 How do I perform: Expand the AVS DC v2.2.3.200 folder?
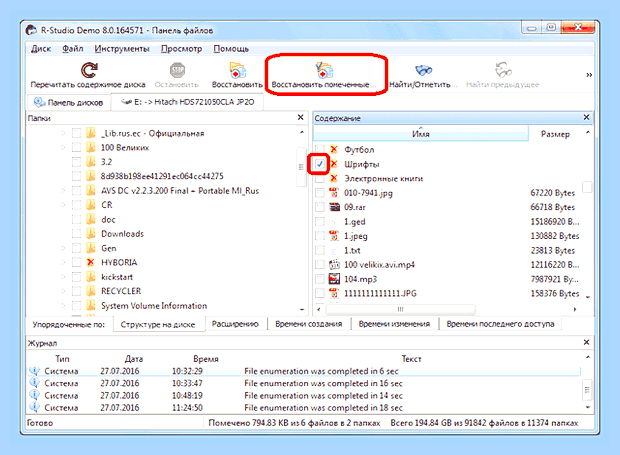pos(63,191)
